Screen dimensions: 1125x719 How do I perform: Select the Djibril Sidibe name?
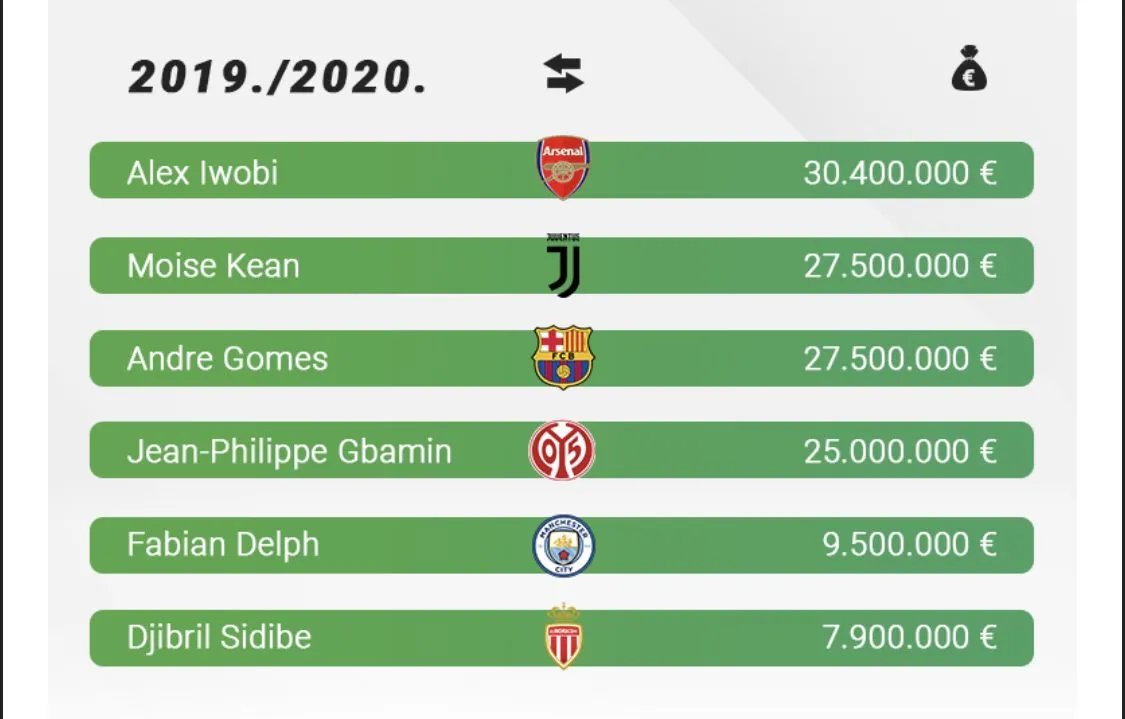[219, 638]
